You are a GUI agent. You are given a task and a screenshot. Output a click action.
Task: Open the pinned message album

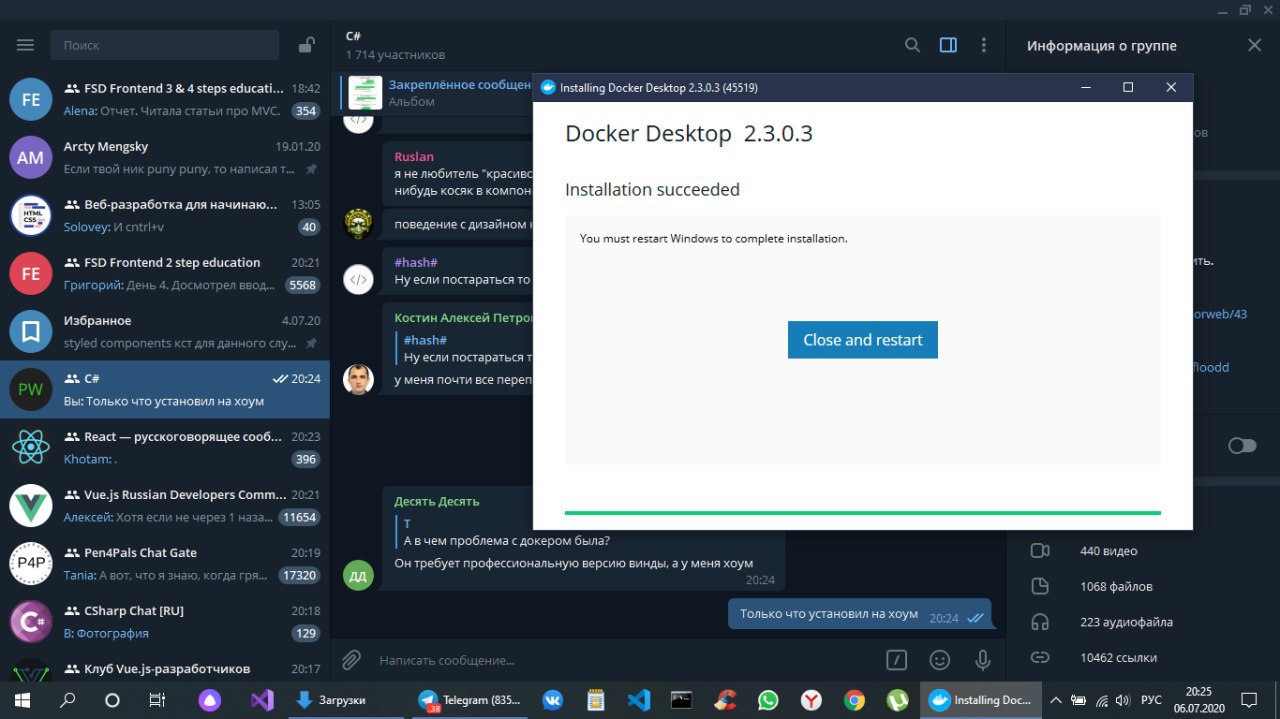pyautogui.click(x=437, y=93)
